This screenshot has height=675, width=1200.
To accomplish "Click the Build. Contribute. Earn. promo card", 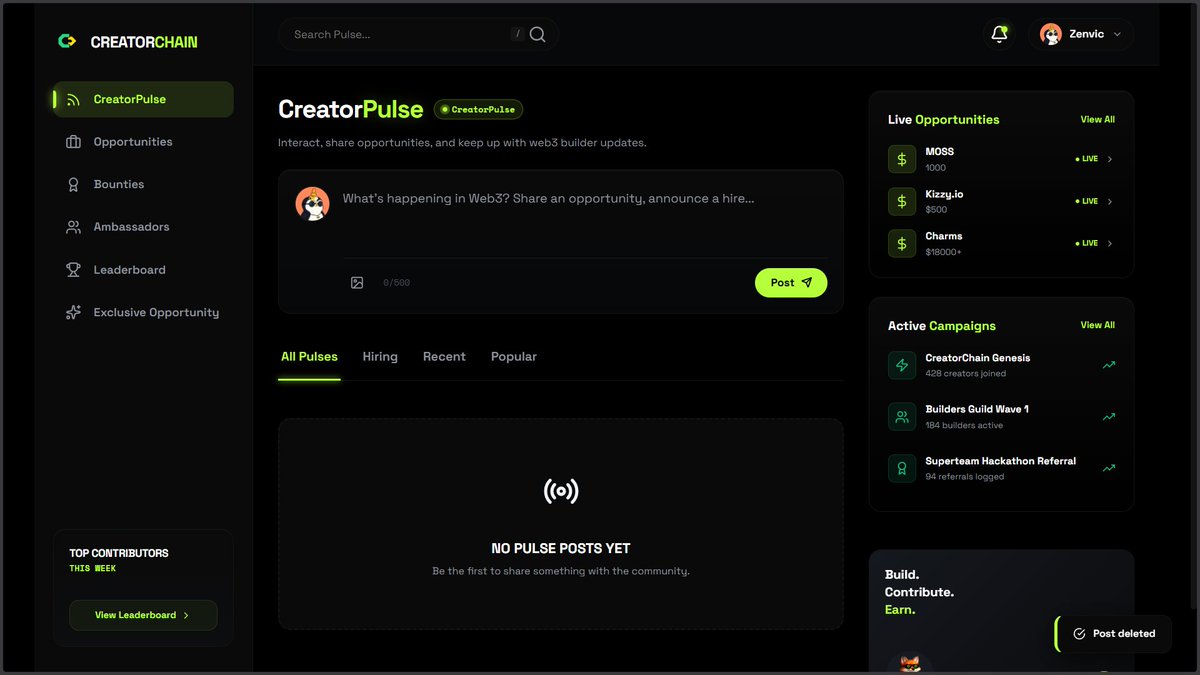I will pyautogui.click(x=1001, y=611).
